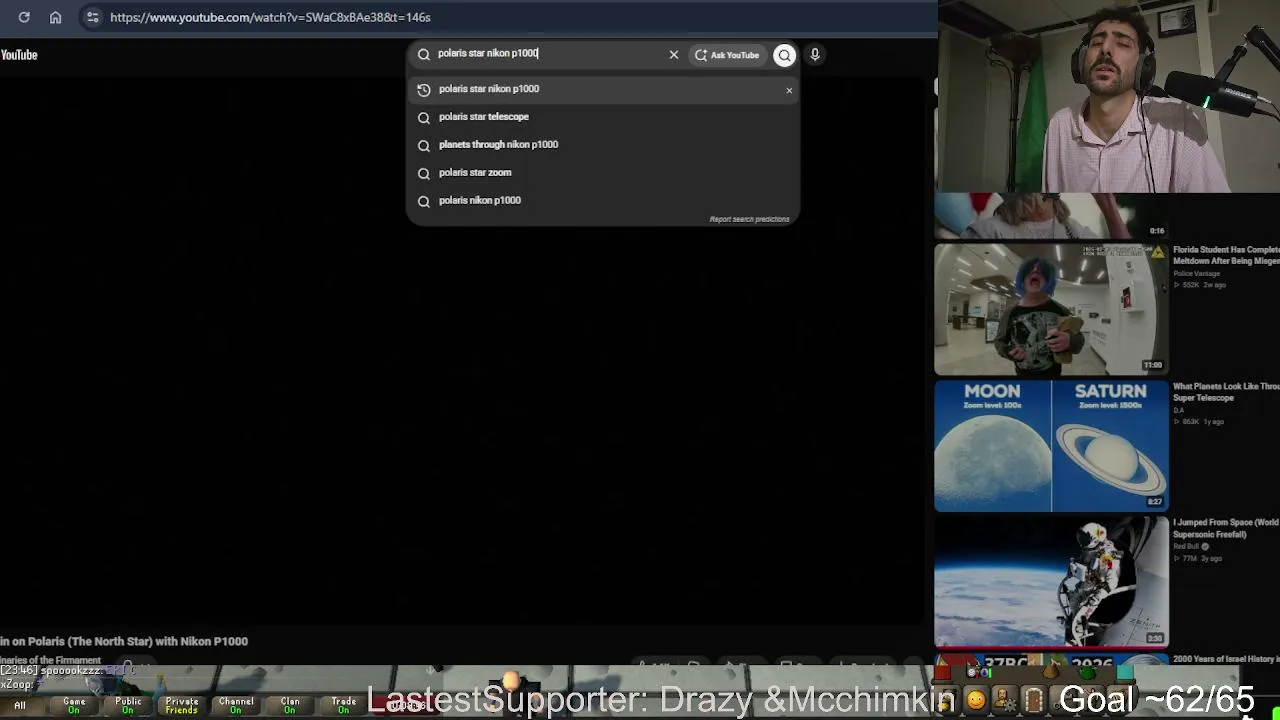Click 'Report search predictions' link

point(749,219)
